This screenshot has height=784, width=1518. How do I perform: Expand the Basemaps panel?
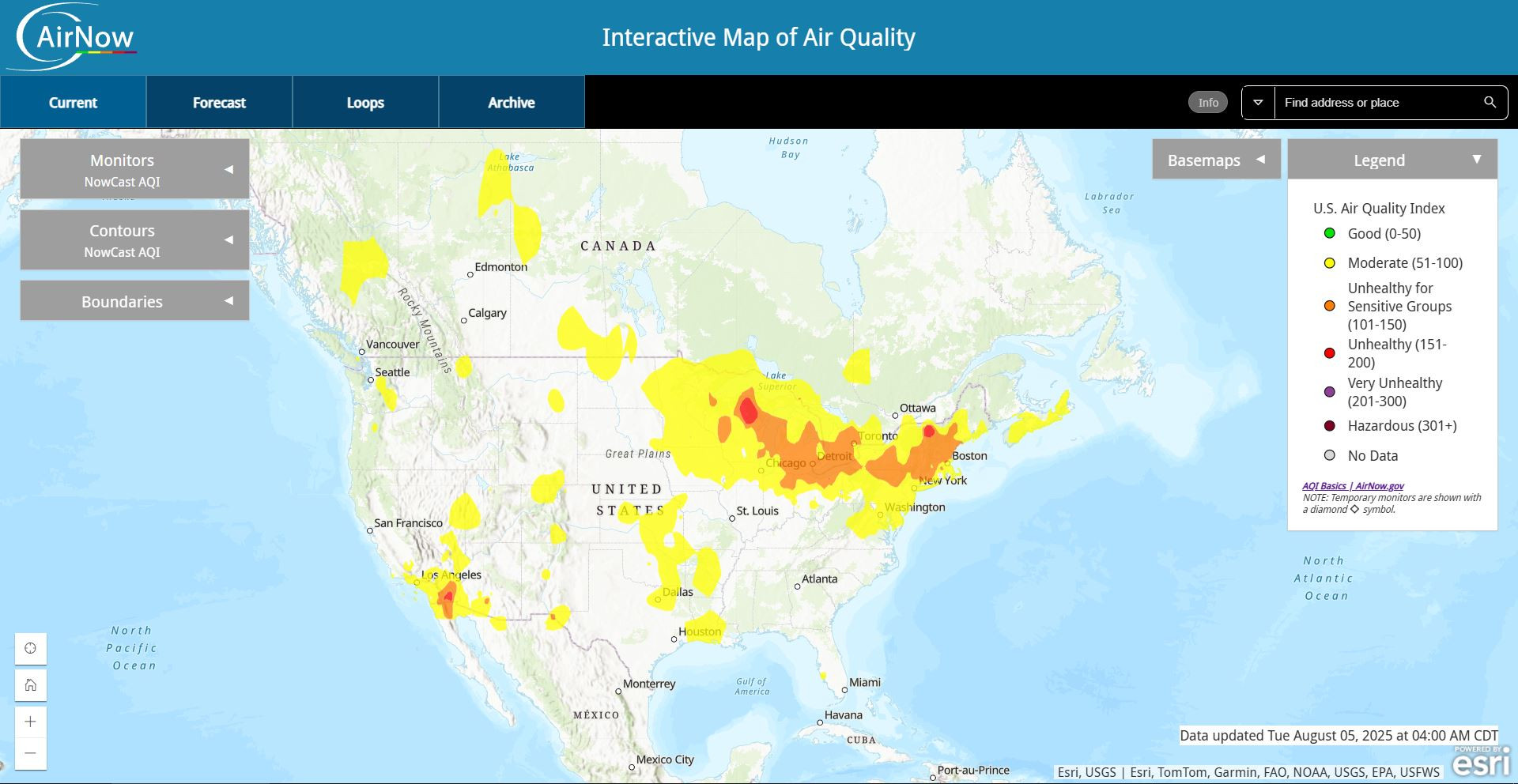pyautogui.click(x=1216, y=160)
